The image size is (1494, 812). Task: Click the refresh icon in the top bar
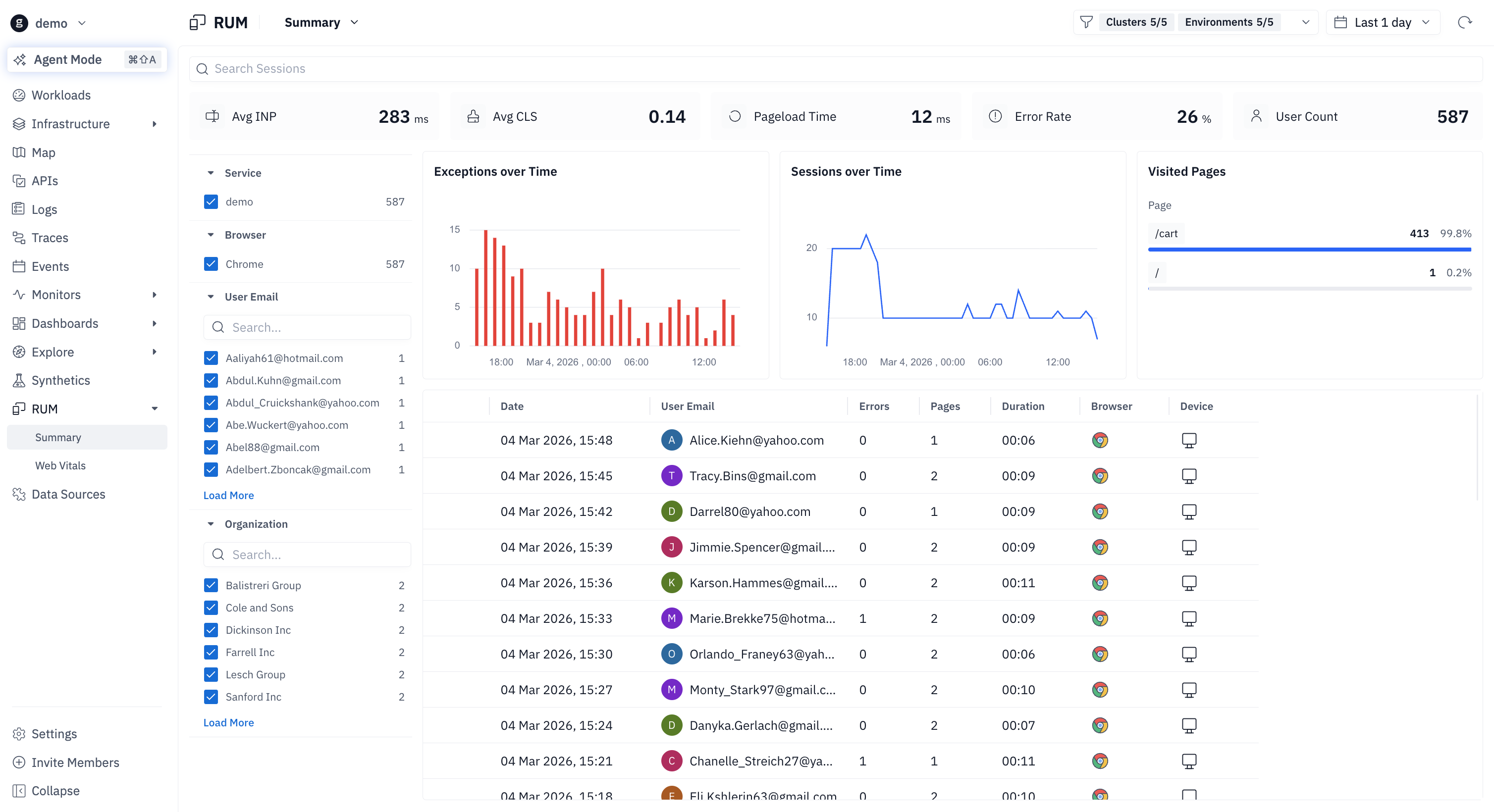click(1464, 22)
